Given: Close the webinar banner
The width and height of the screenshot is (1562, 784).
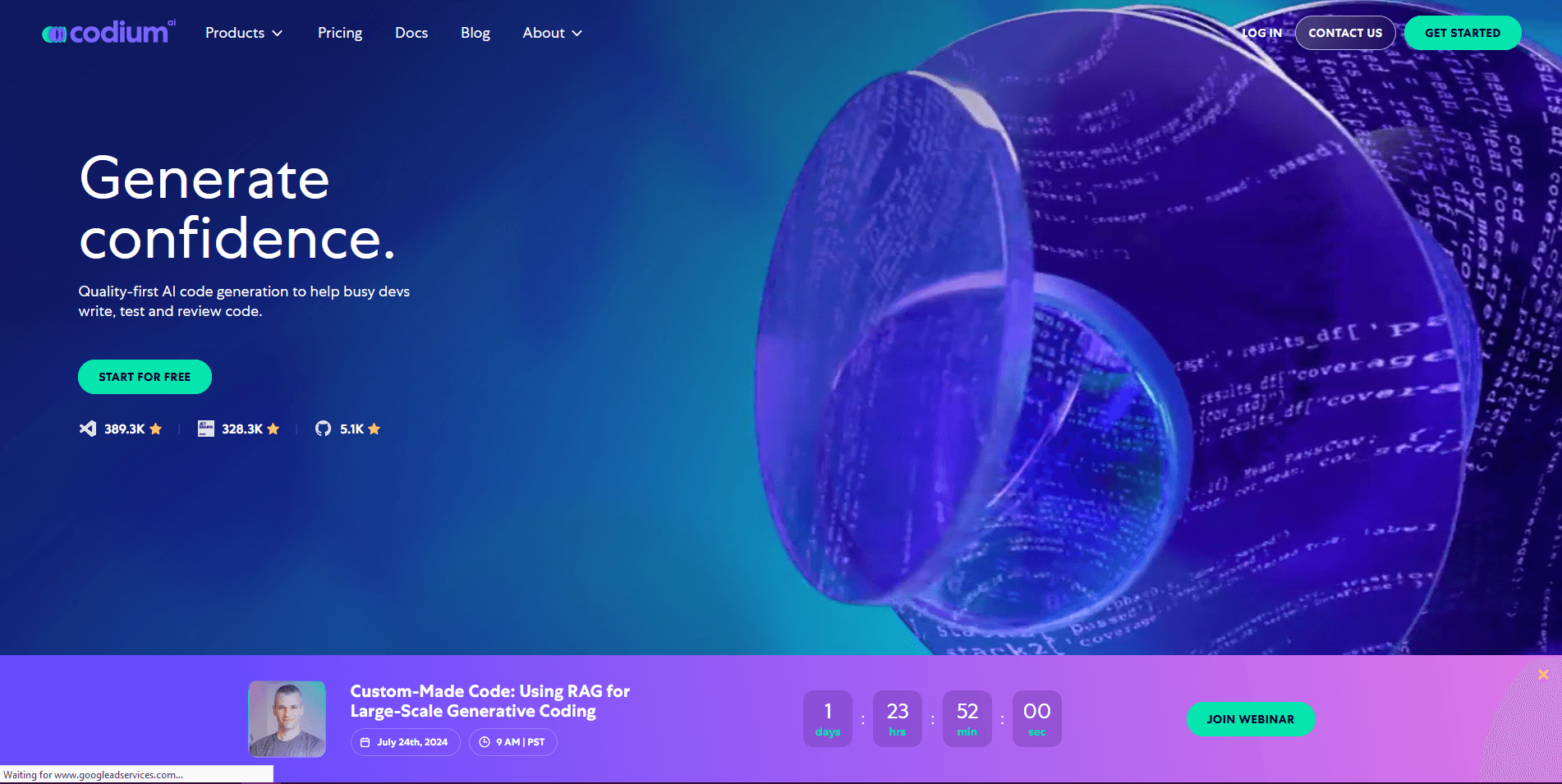Looking at the screenshot, I should pyautogui.click(x=1543, y=674).
